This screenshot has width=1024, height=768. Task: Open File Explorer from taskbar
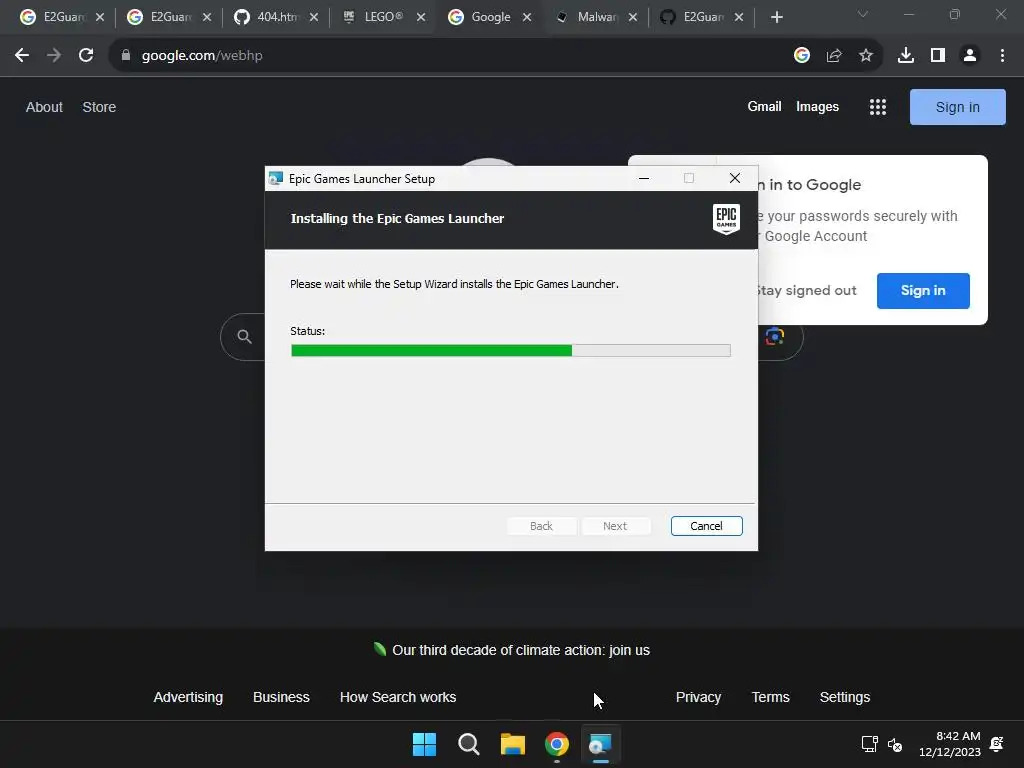[513, 744]
